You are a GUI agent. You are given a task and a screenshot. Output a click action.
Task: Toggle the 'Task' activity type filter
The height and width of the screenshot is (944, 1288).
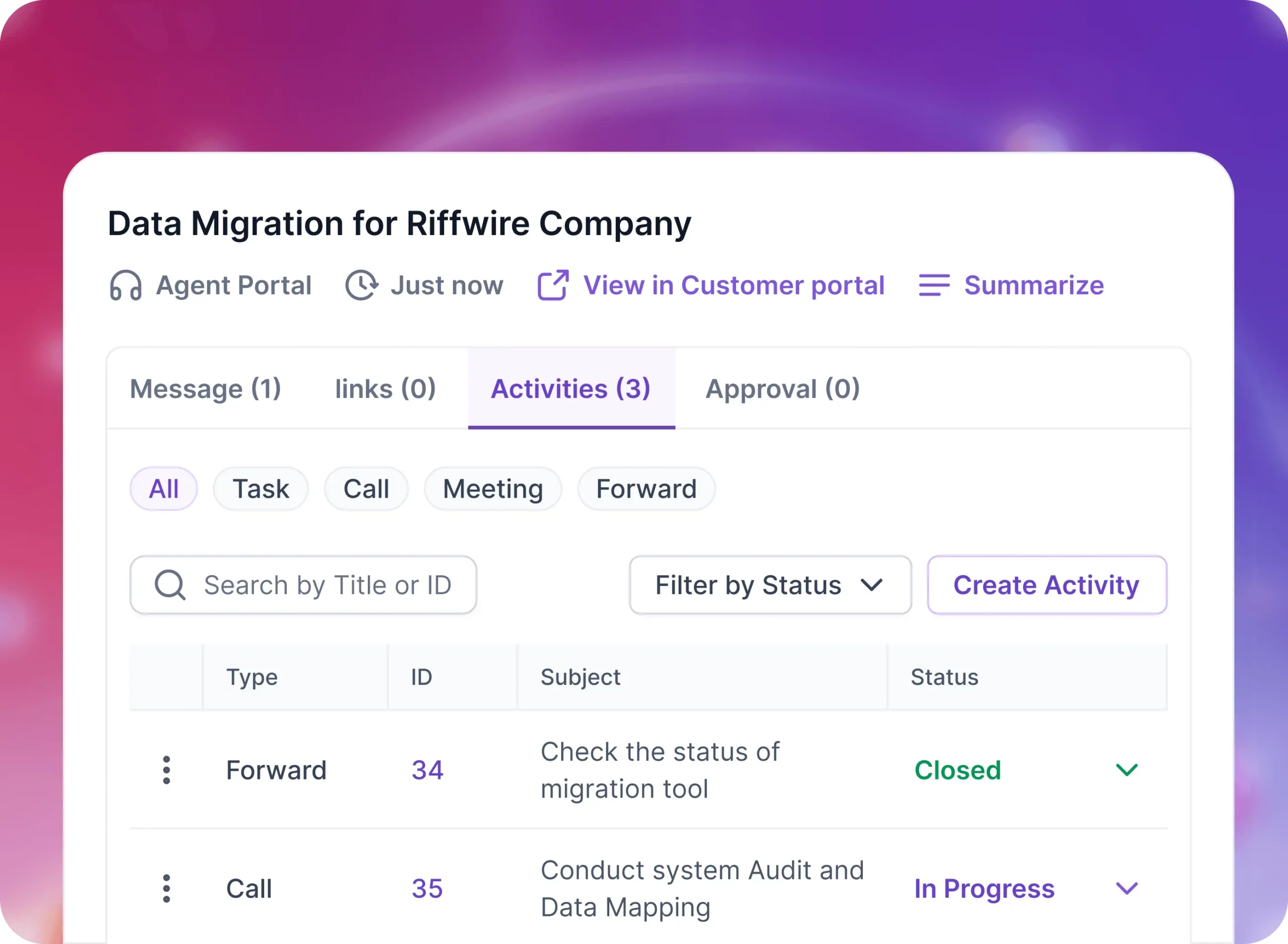pyautogui.click(x=262, y=489)
